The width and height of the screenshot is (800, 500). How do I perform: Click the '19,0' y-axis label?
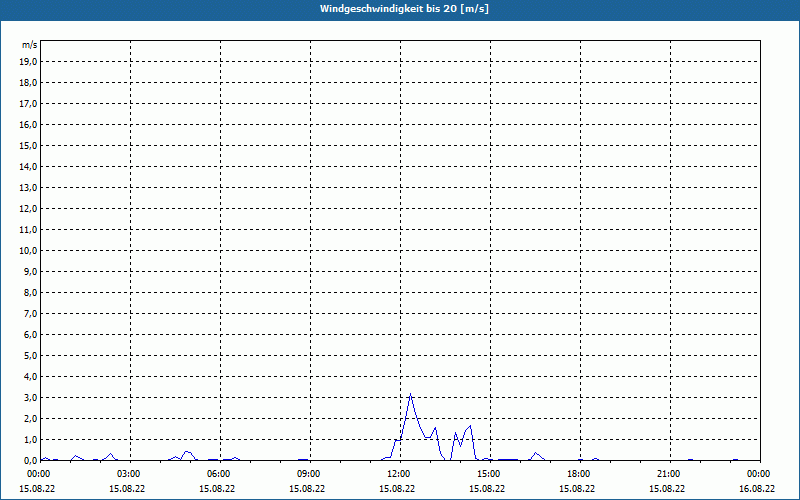[x=28, y=62]
